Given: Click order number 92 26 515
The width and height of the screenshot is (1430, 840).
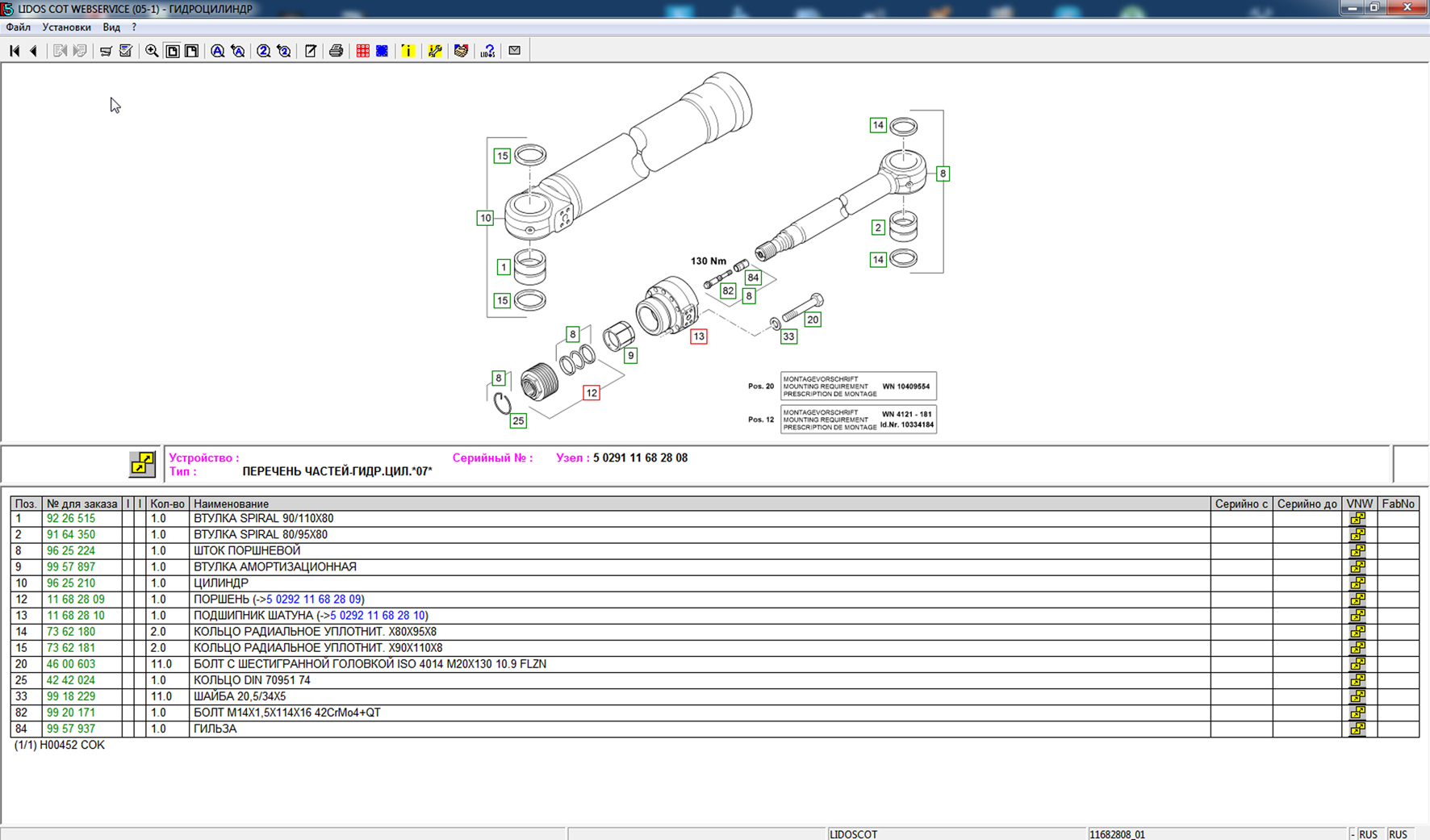Looking at the screenshot, I should [71, 519].
